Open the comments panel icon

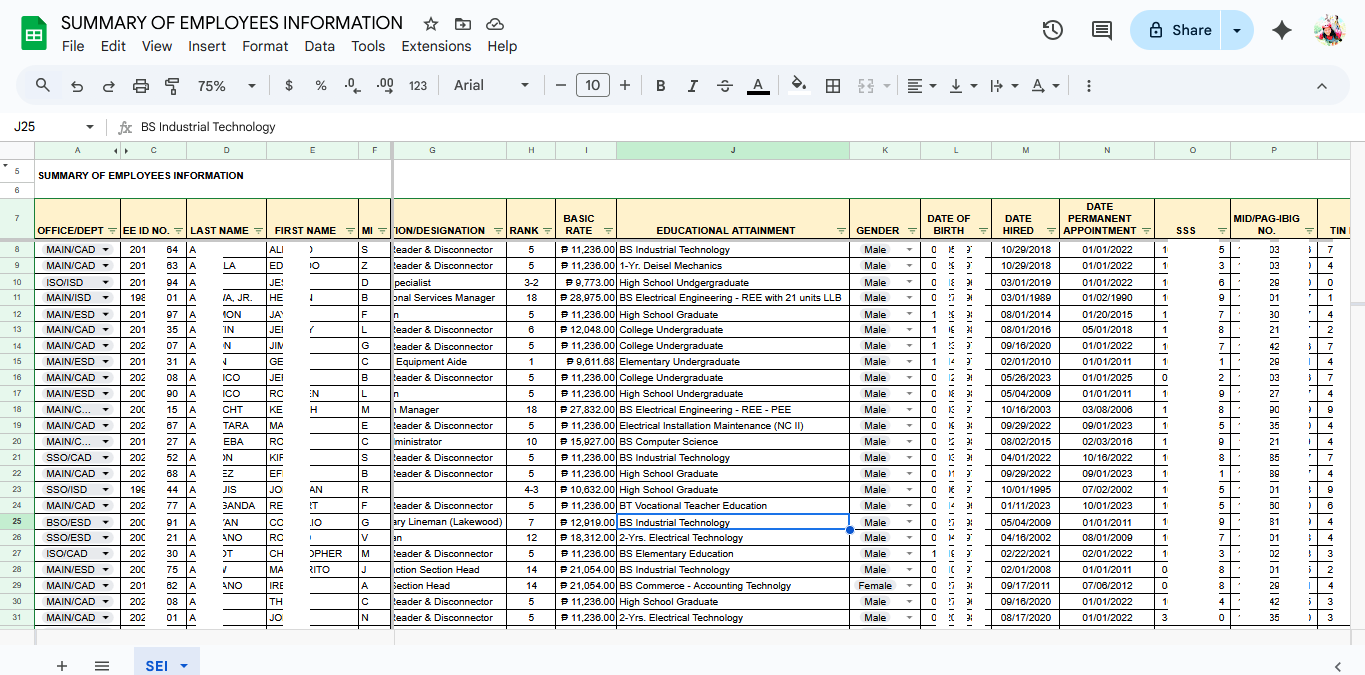pyautogui.click(x=1101, y=30)
